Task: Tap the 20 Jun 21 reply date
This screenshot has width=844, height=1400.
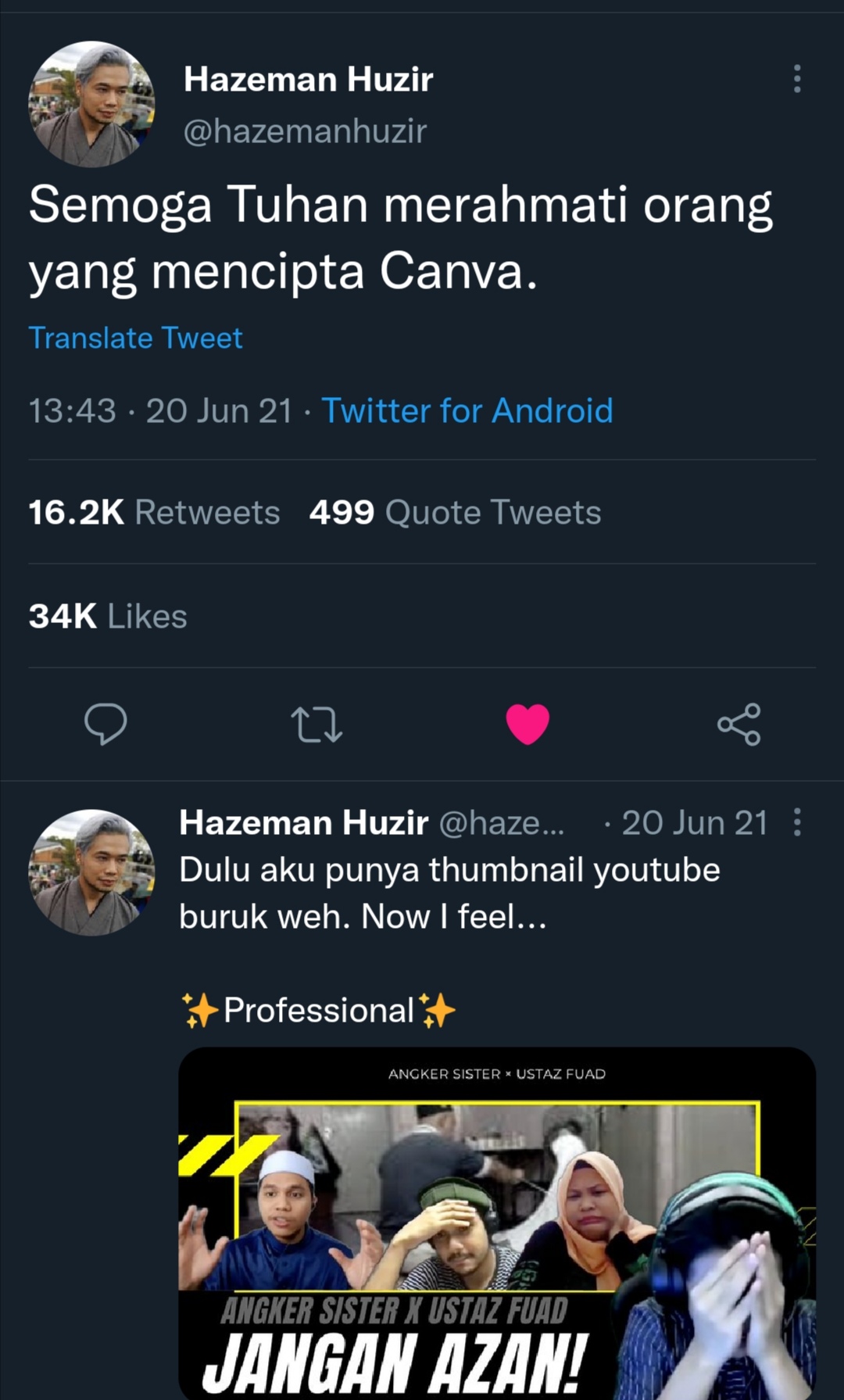Action: [x=694, y=823]
